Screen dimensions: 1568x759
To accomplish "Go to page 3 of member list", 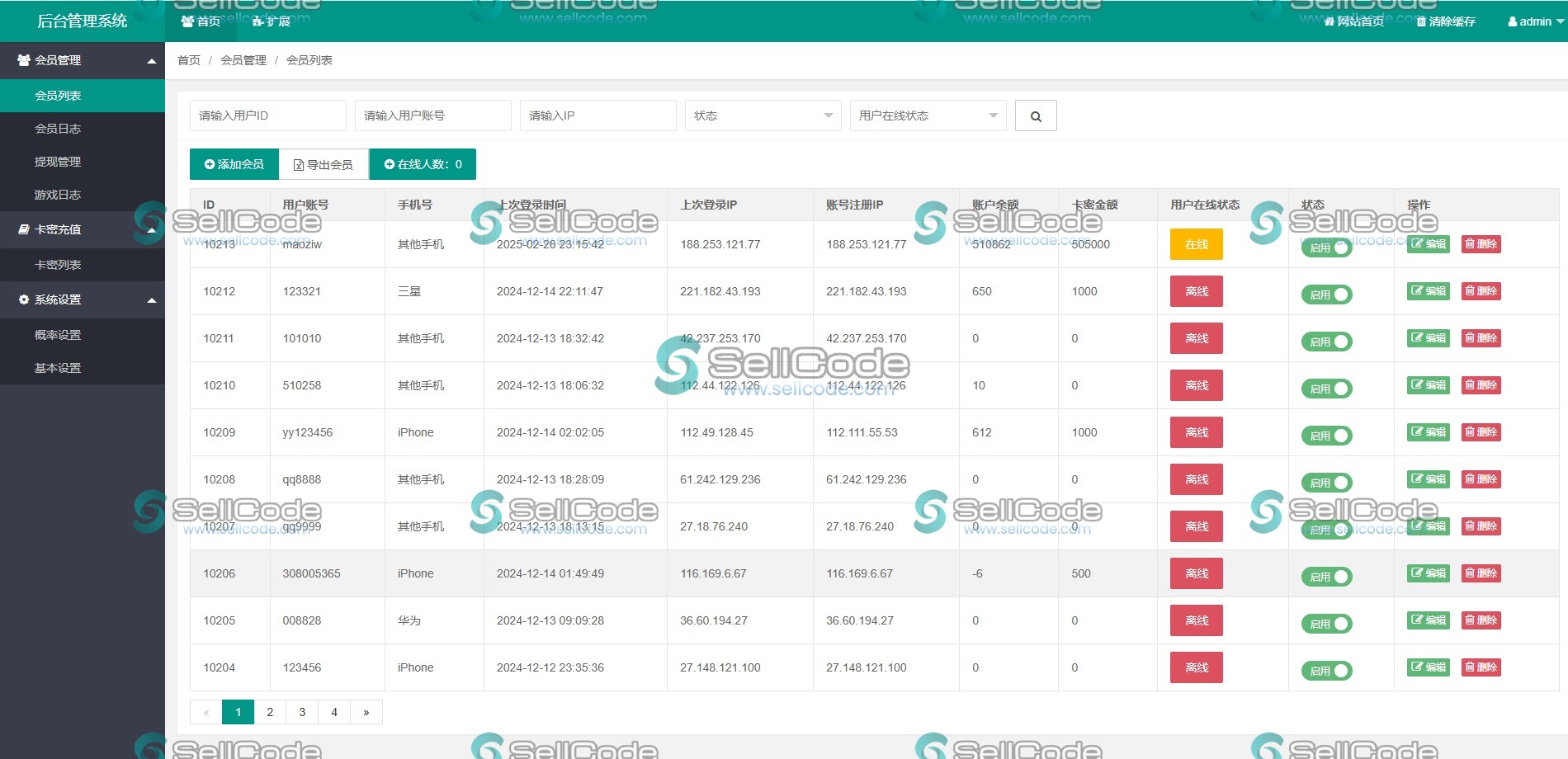I will 301,711.
